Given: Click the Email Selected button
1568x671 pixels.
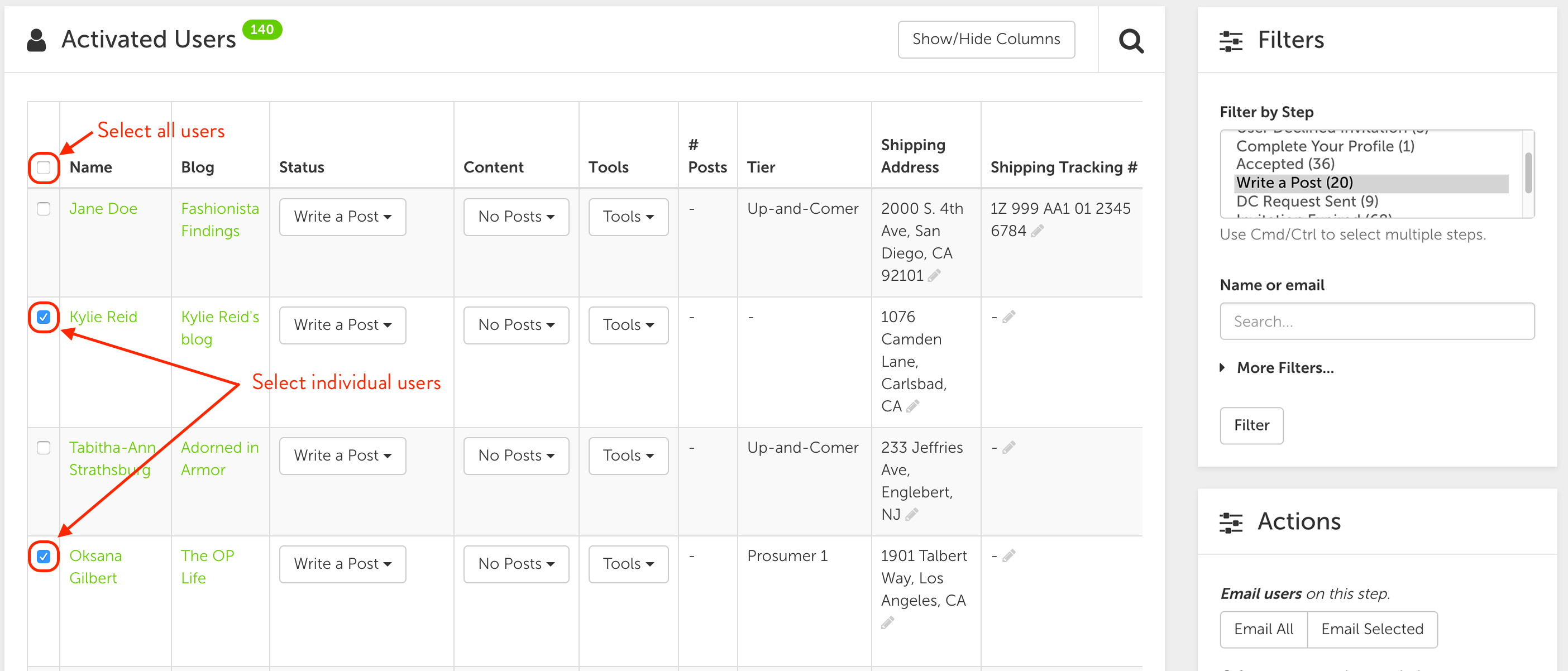Looking at the screenshot, I should pyautogui.click(x=1371, y=629).
